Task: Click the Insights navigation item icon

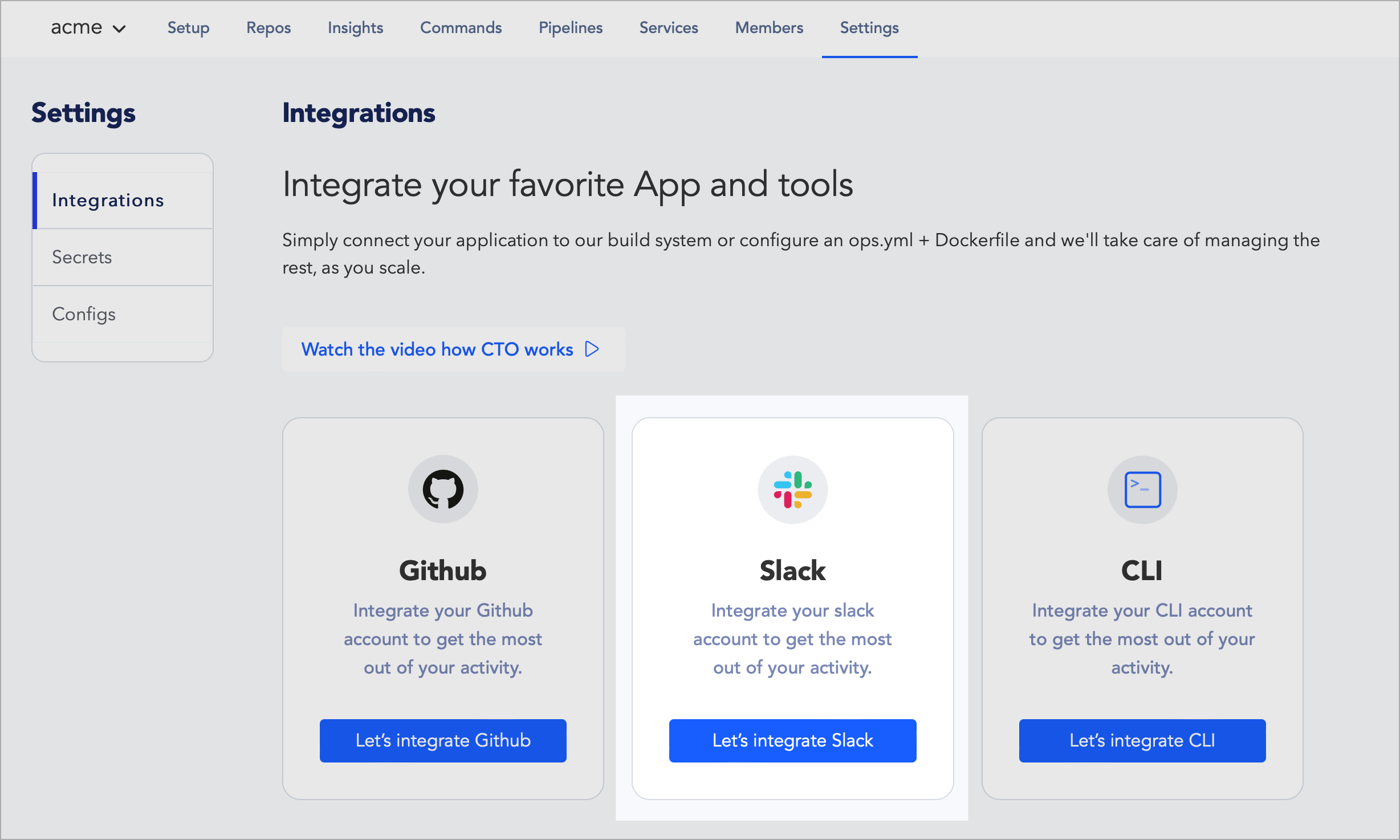Action: (355, 28)
